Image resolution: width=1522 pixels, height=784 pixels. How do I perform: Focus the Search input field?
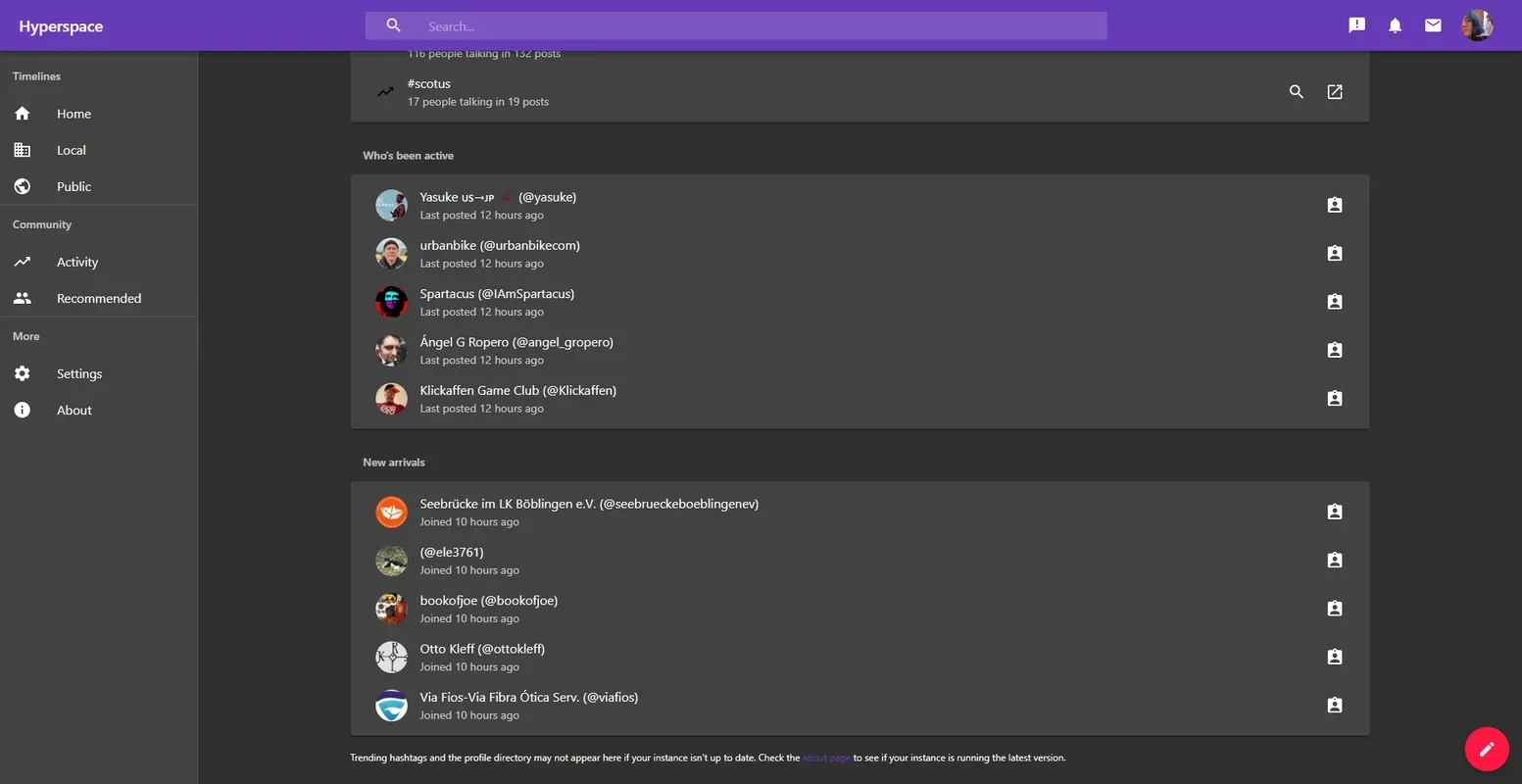736,25
